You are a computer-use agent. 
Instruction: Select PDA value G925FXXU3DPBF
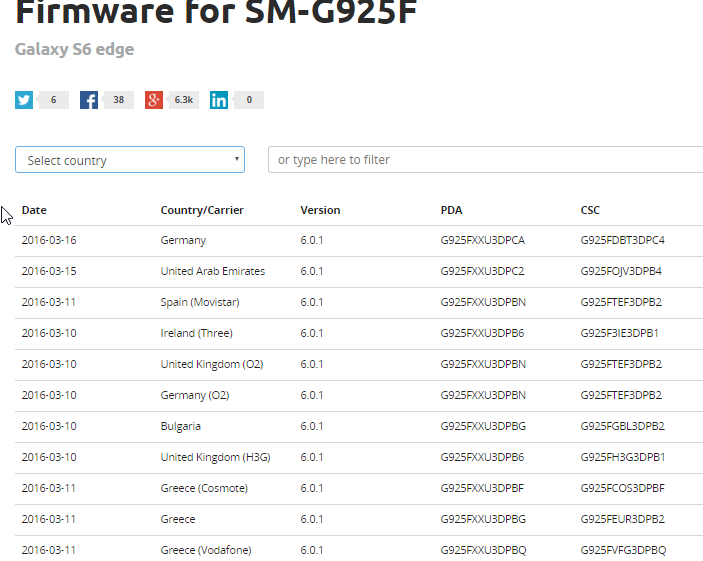coord(482,488)
